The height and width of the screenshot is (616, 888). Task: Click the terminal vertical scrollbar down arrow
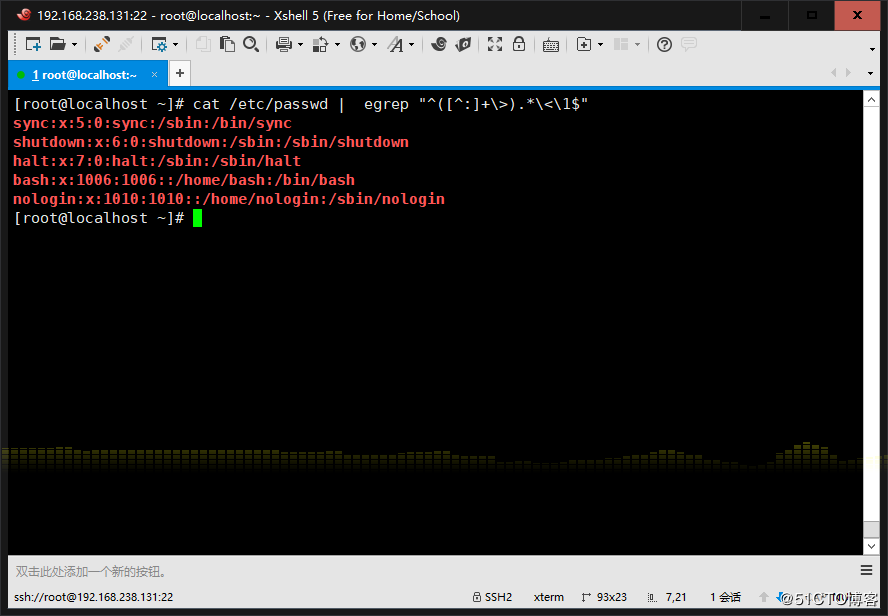(871, 545)
